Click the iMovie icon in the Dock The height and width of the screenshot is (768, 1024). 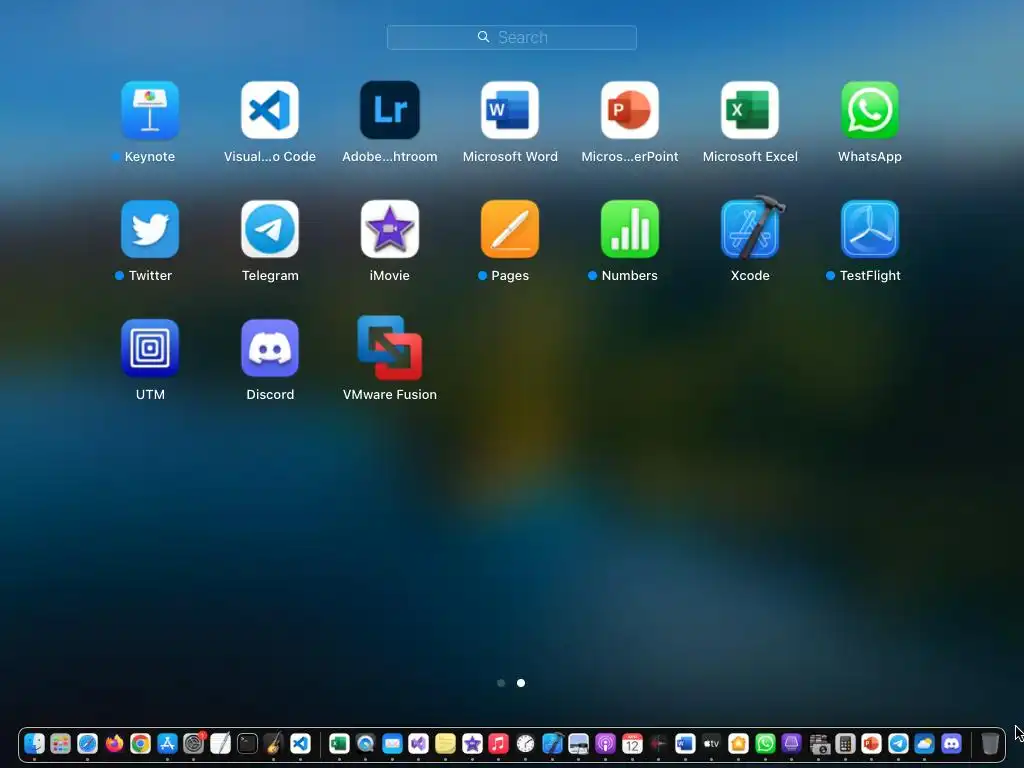[x=472, y=743]
